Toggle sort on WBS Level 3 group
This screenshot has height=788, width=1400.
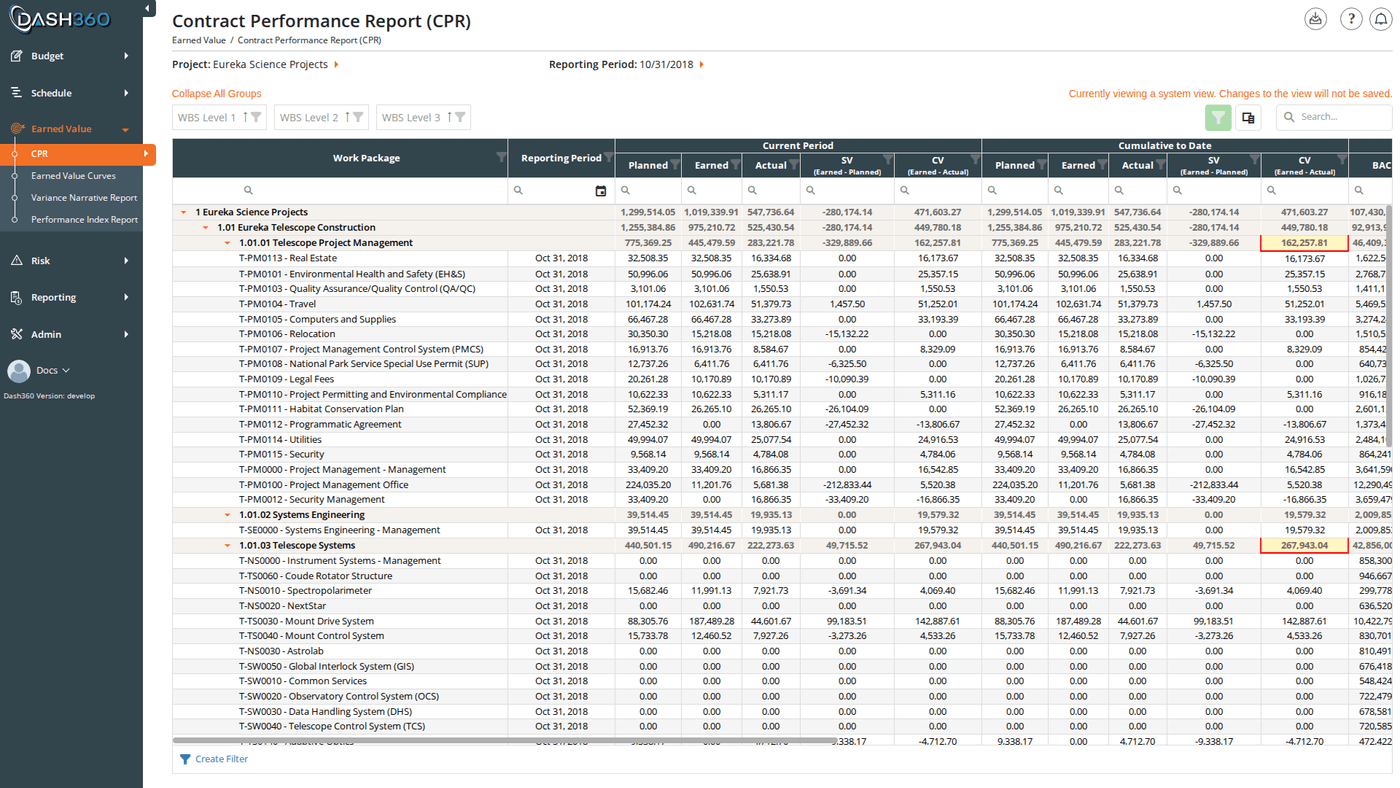pos(449,117)
